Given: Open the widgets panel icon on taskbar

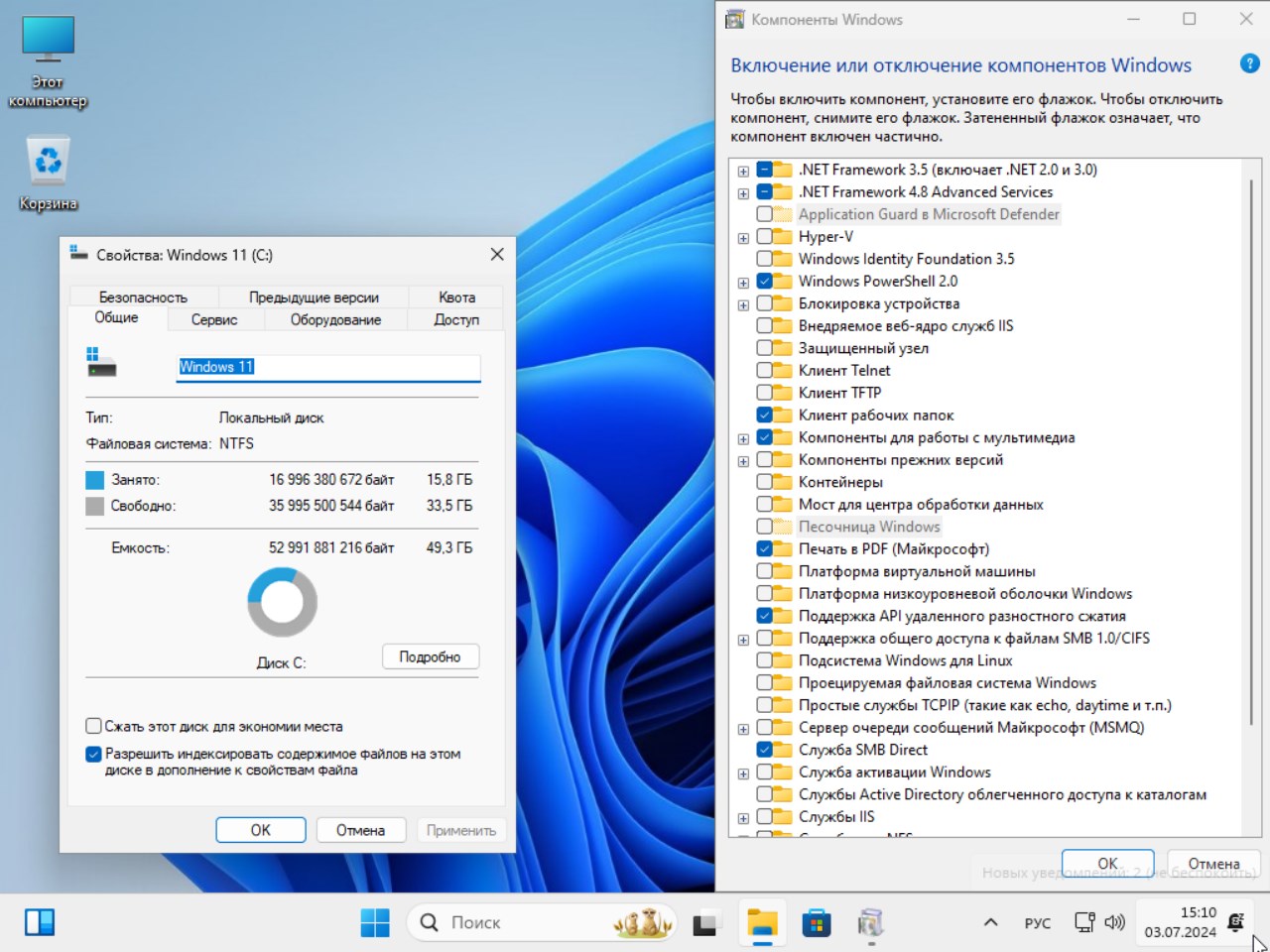Looking at the screenshot, I should [40, 922].
